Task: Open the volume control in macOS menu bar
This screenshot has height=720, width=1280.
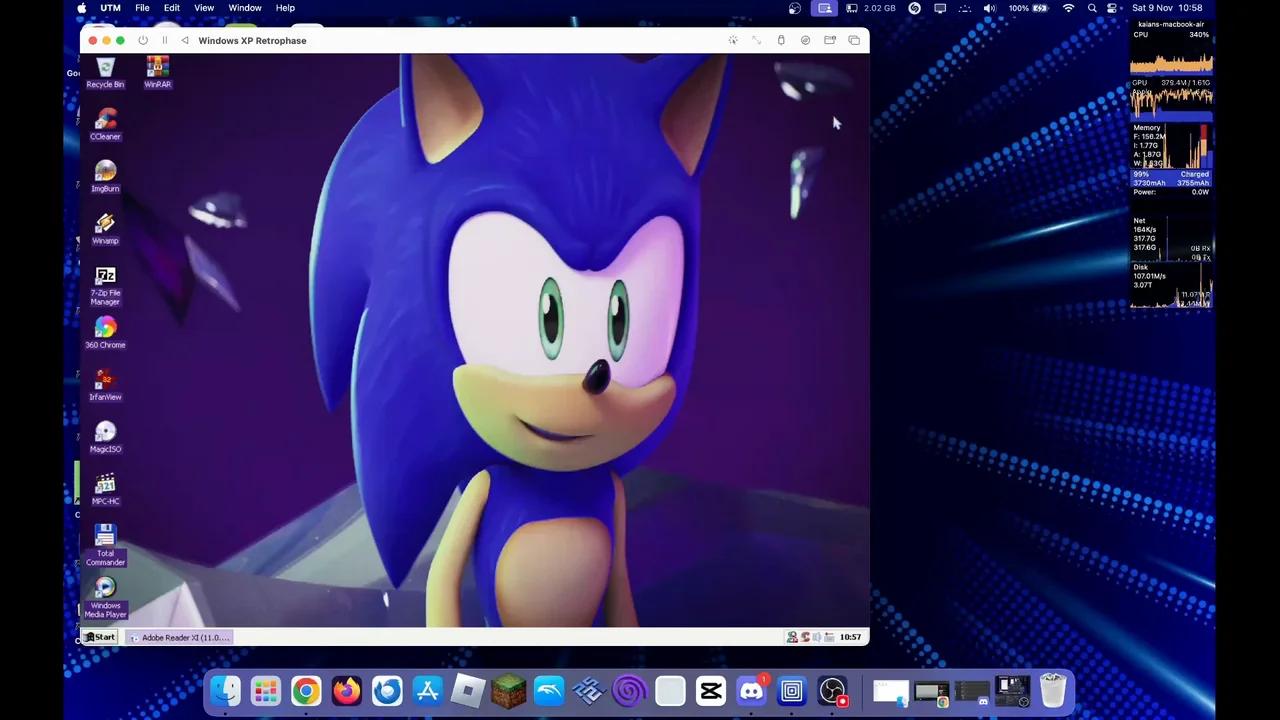Action: (989, 8)
